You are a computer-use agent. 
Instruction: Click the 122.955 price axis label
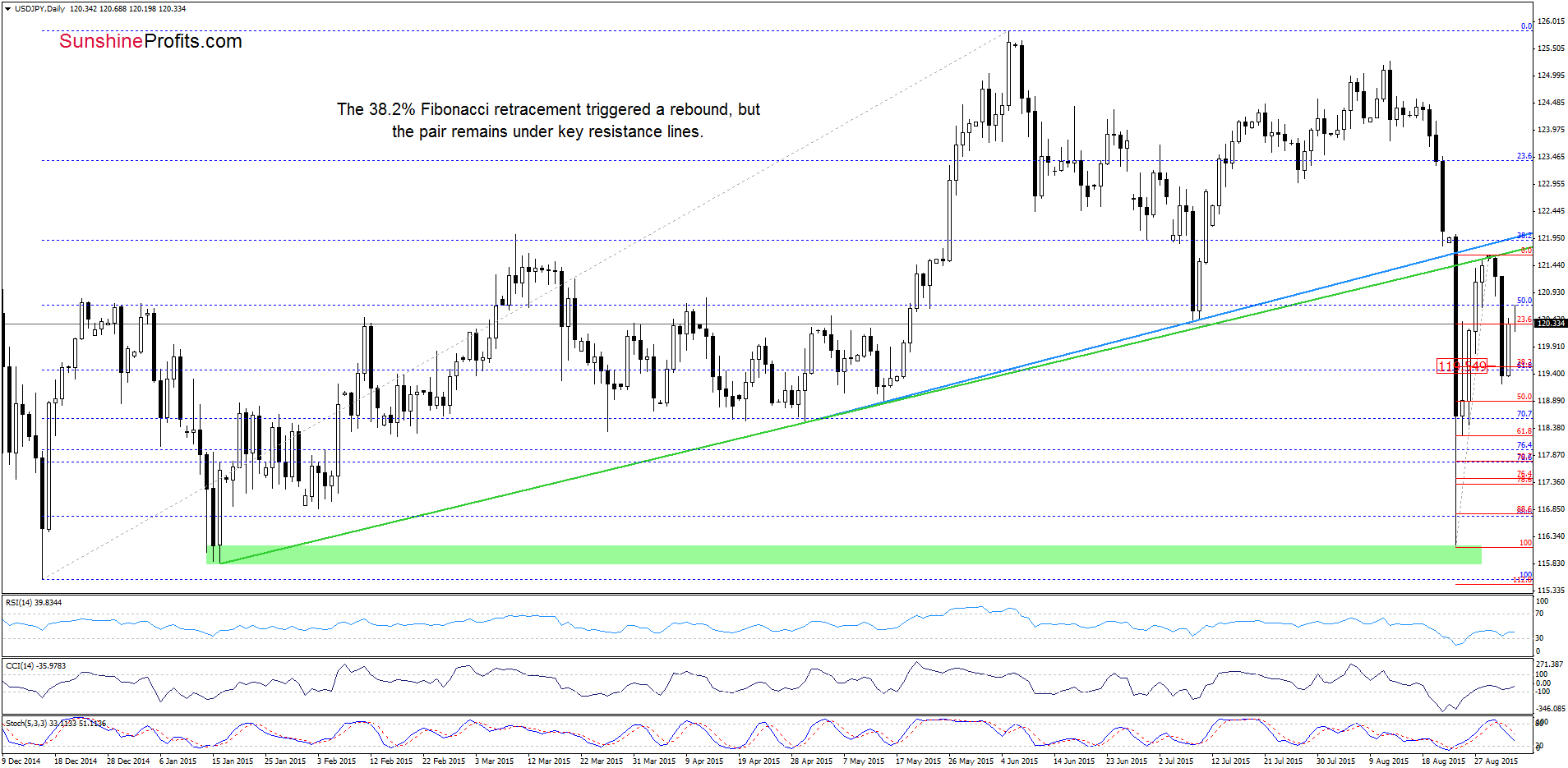[1551, 184]
